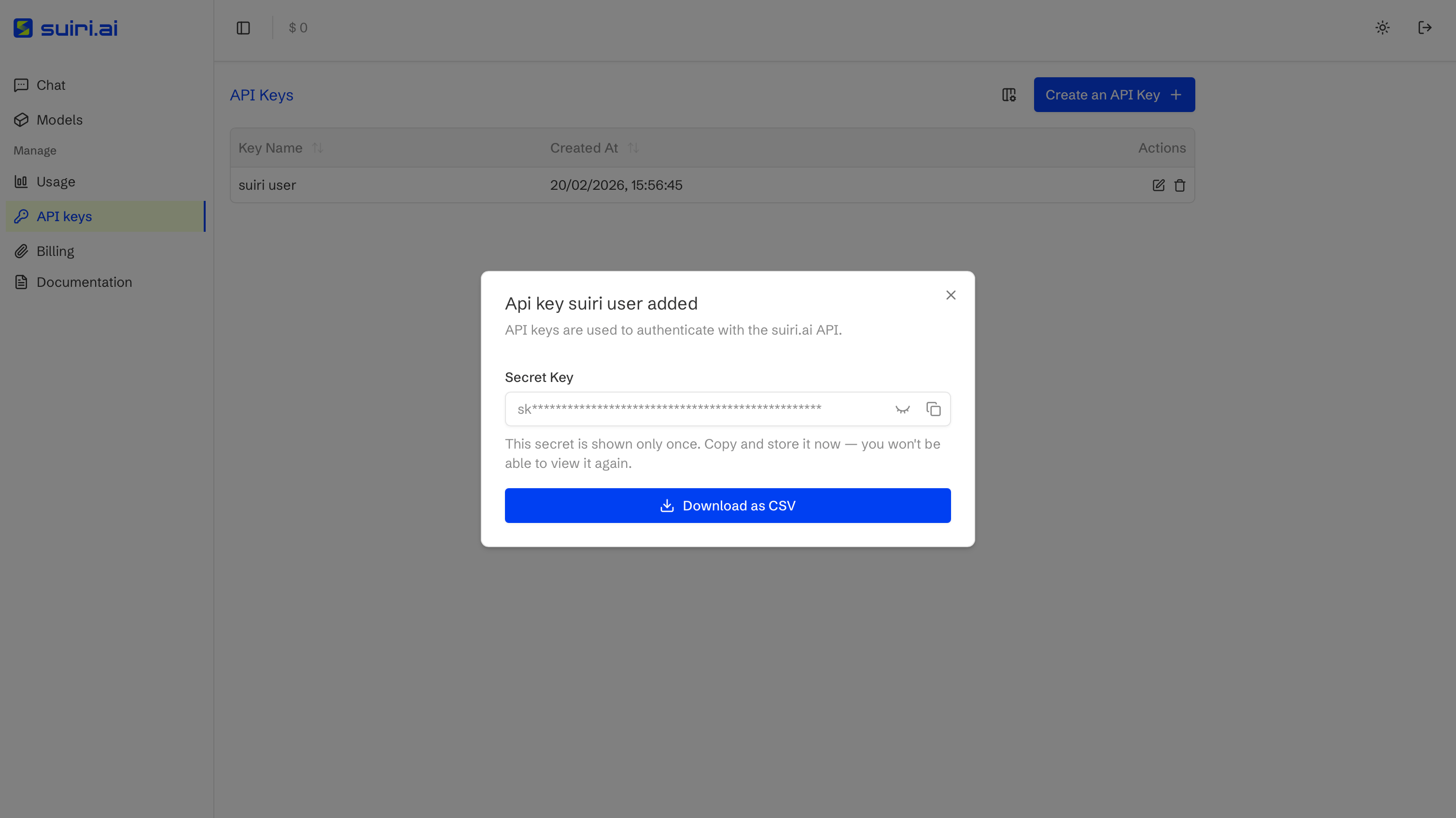1456x818 pixels.
Task: Click the 20/02/2026, 15:56:45 timestamp
Action: [616, 185]
